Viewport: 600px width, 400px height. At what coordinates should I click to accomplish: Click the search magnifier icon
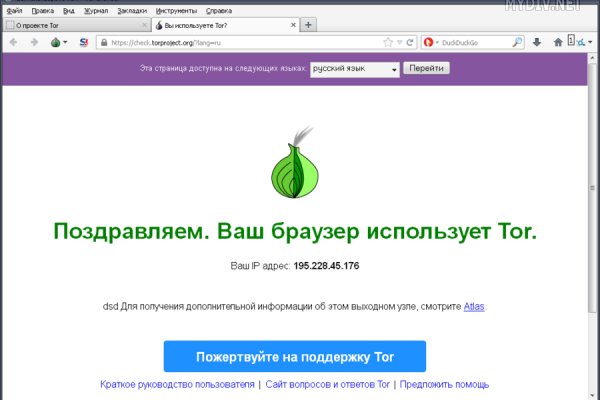tap(517, 43)
